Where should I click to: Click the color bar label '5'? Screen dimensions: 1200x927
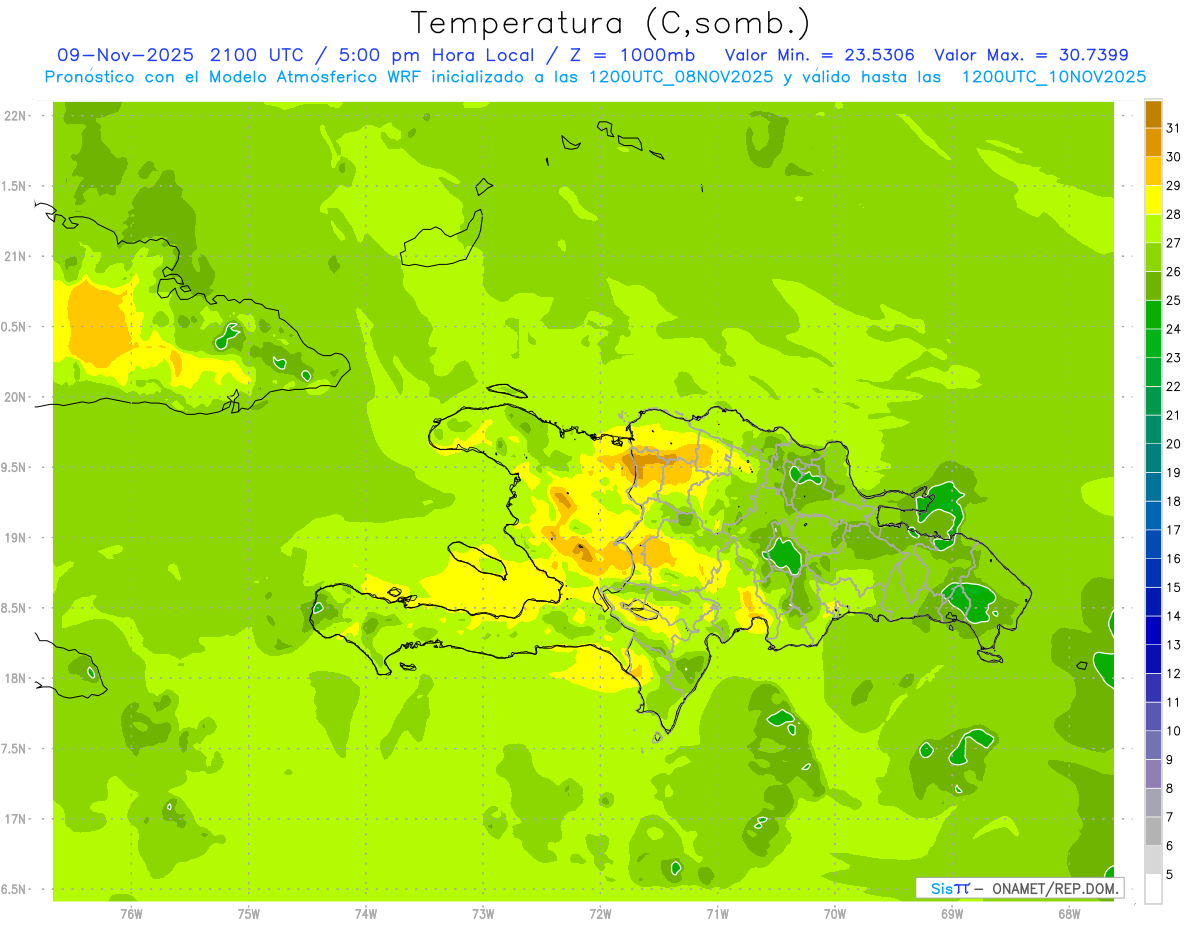coord(1170,875)
